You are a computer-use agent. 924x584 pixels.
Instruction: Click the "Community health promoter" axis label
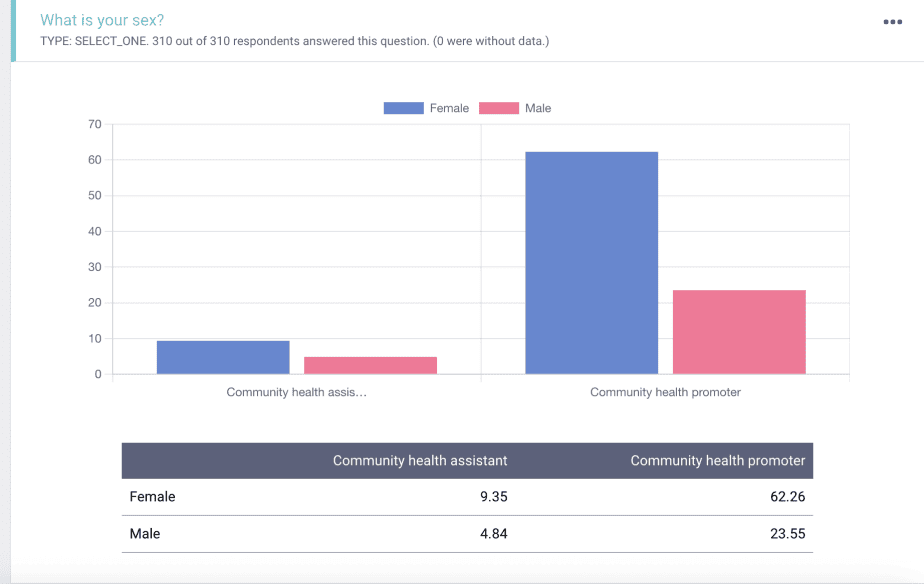pos(665,392)
